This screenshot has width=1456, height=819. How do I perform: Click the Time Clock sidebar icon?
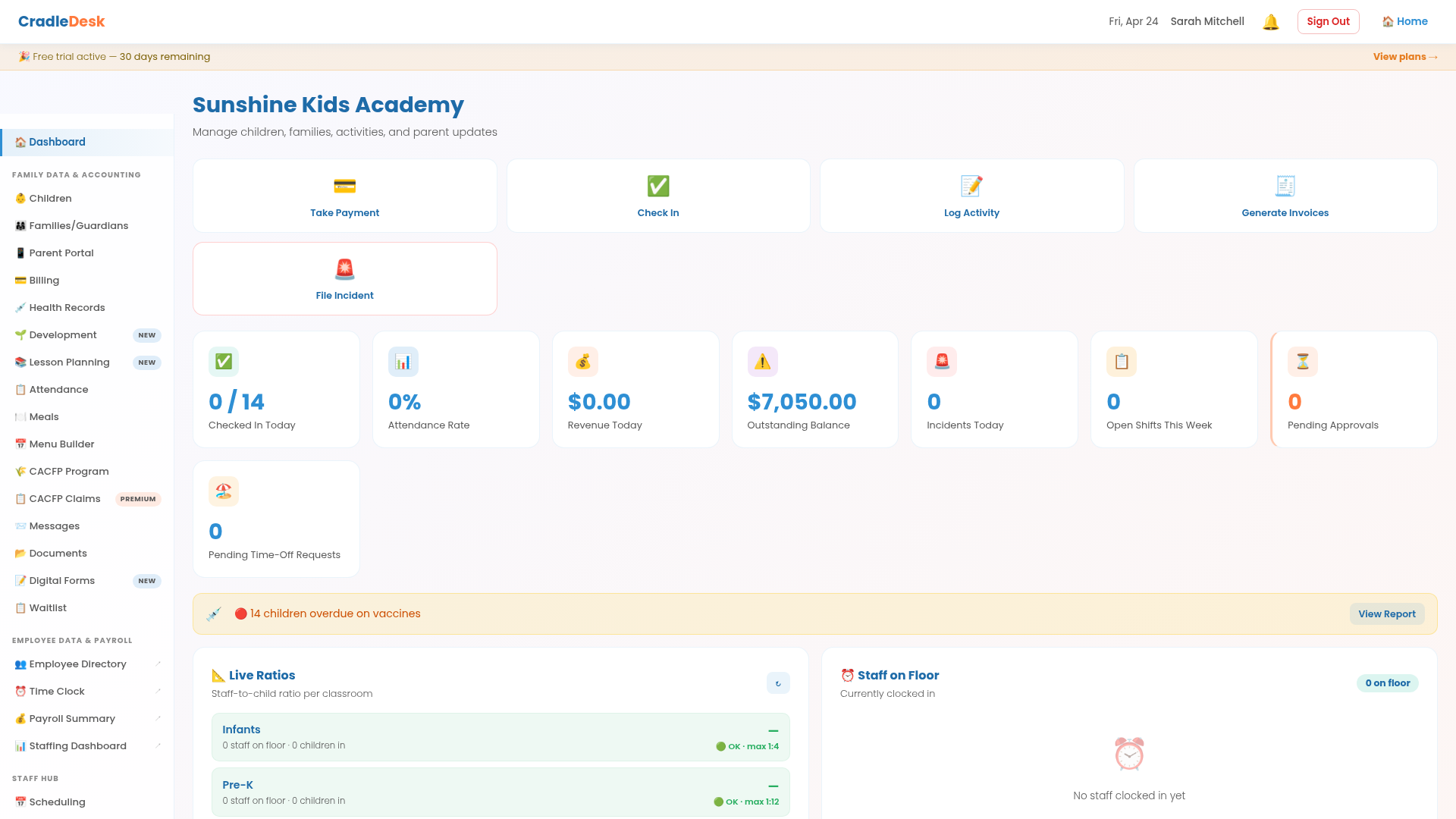coord(20,691)
